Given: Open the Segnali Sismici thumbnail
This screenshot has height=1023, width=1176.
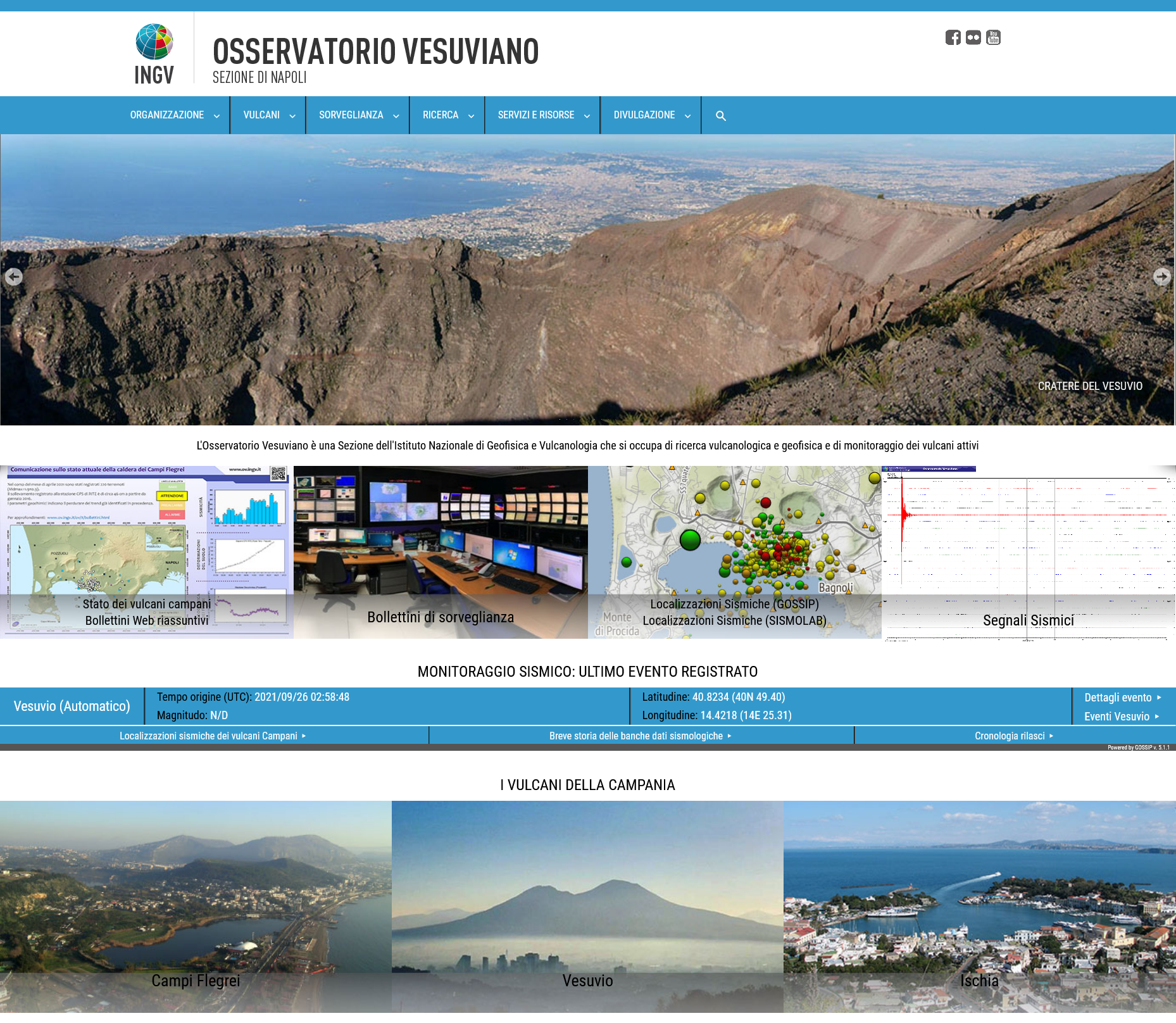Looking at the screenshot, I should click(x=1028, y=552).
